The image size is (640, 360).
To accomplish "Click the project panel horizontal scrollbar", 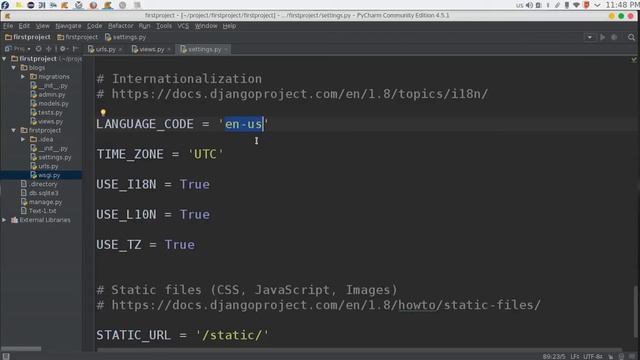I will pyautogui.click(x=21, y=349).
